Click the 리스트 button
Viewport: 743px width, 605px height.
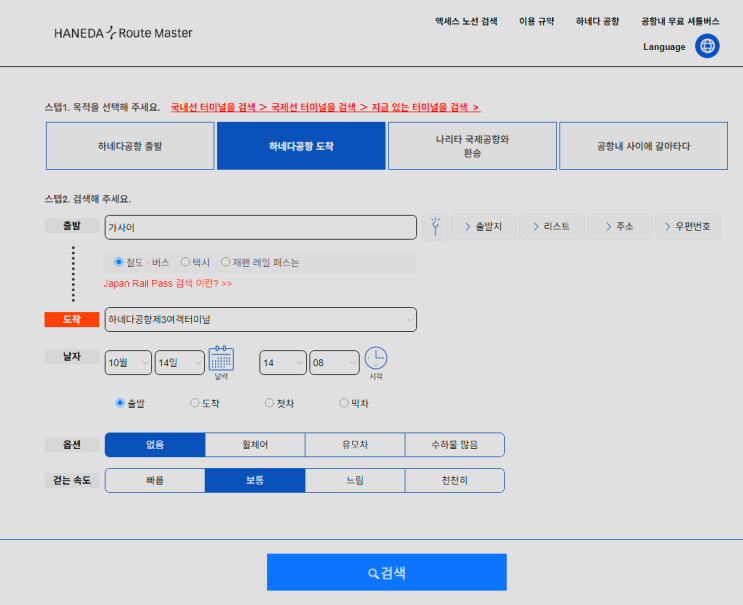point(552,227)
